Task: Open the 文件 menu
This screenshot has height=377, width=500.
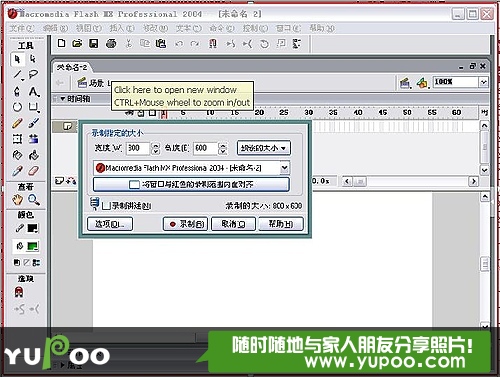Action: pyautogui.click(x=21, y=28)
